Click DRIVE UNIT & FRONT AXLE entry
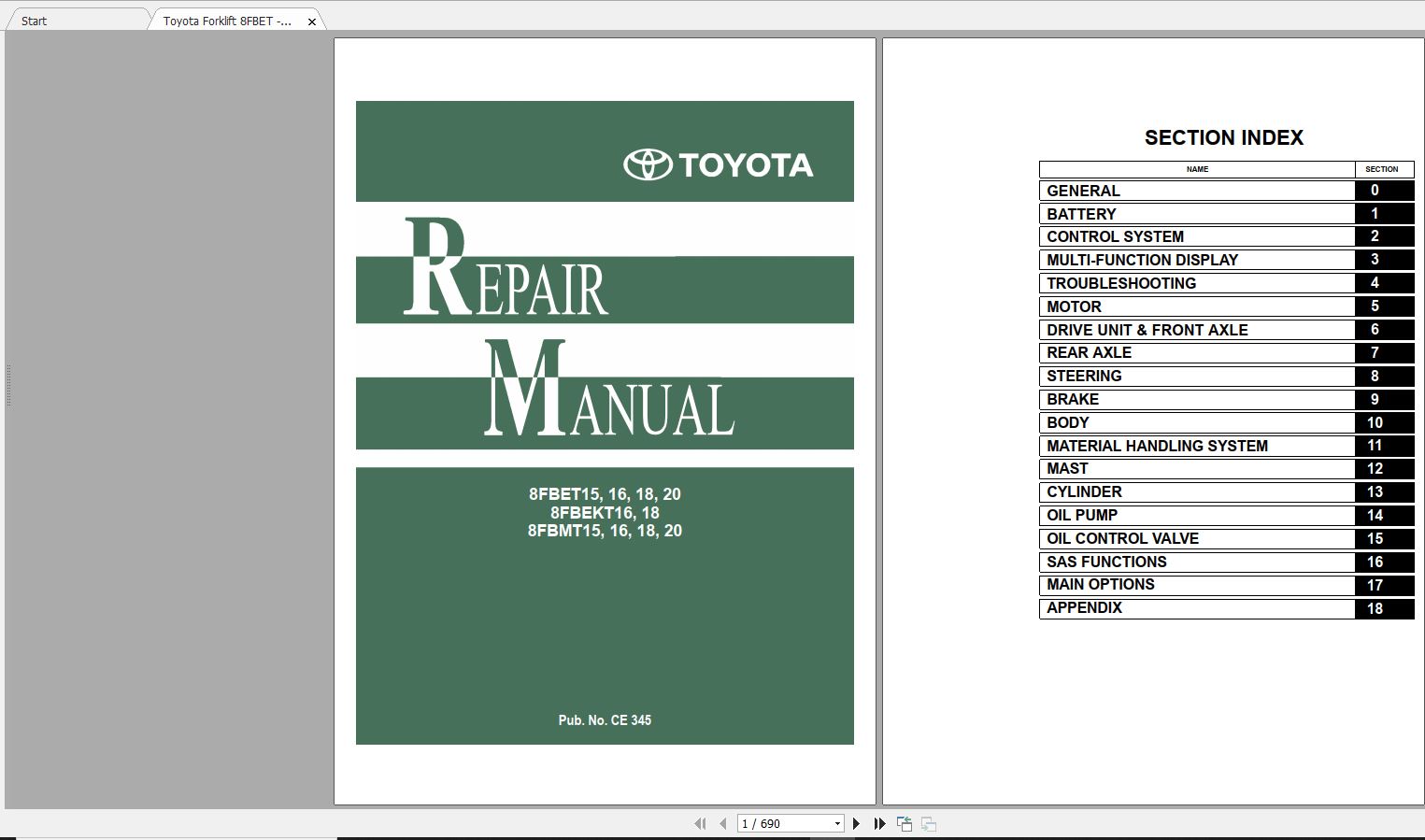The height and width of the screenshot is (840, 1425). [1197, 330]
